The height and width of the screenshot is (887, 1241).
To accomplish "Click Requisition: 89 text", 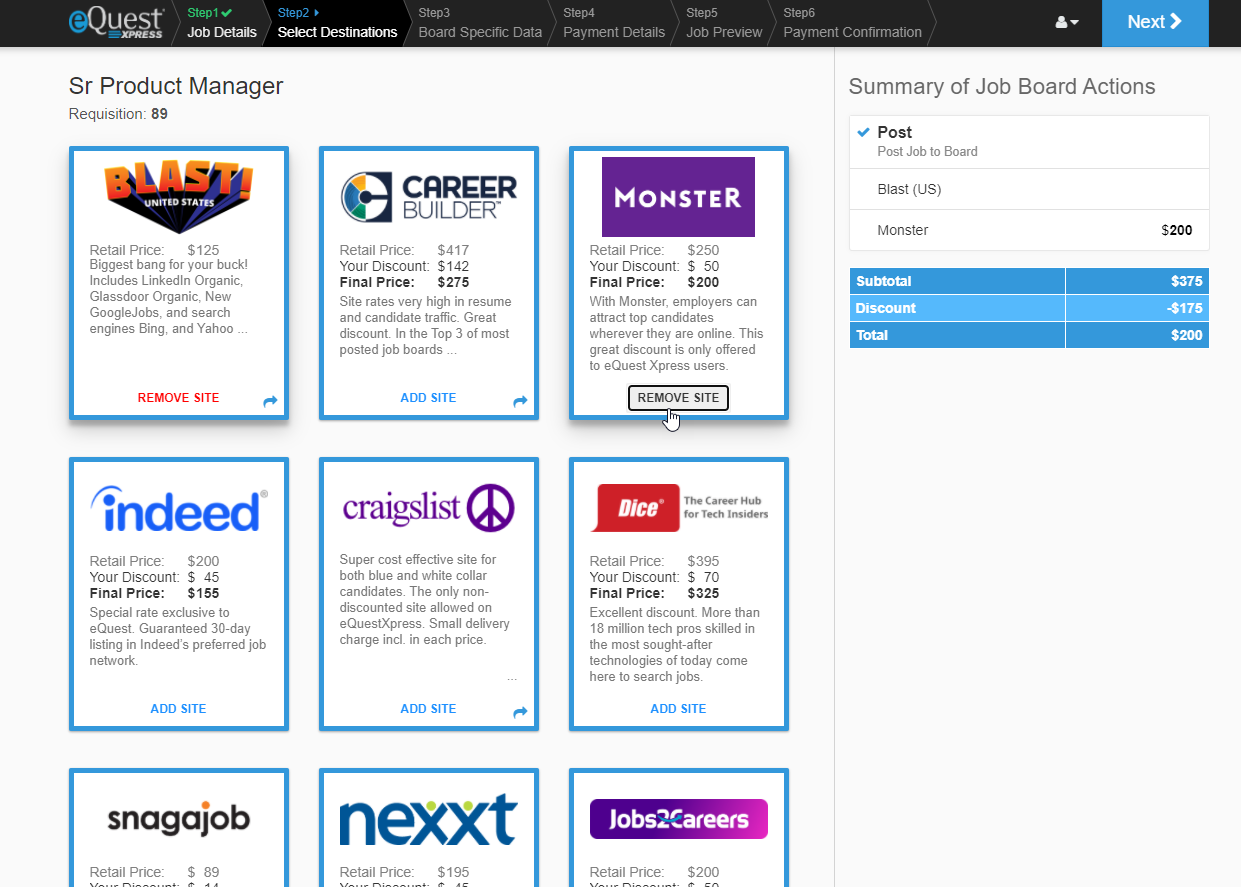I will click(x=118, y=114).
